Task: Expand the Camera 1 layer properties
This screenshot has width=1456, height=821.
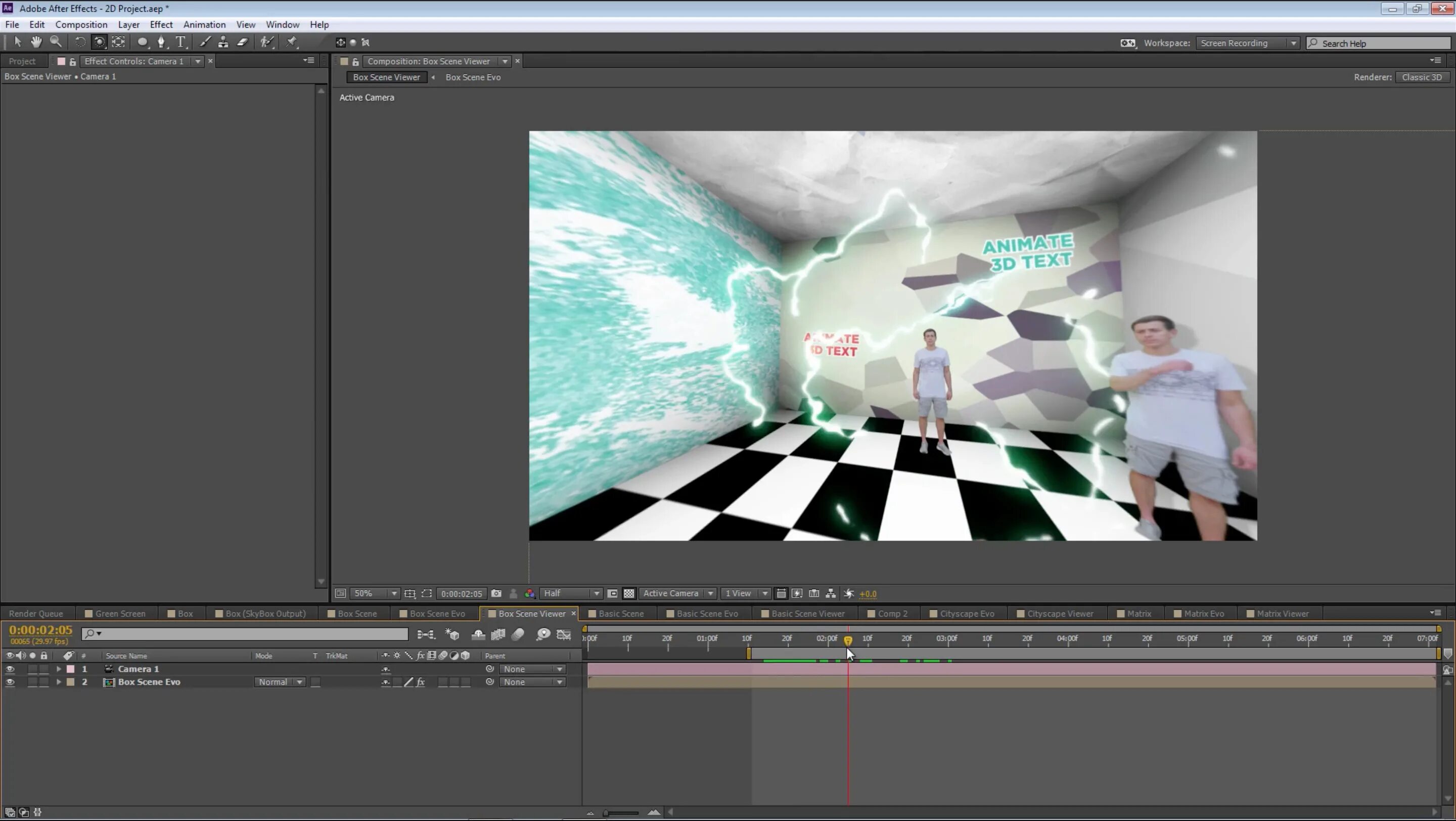Action: coord(58,669)
